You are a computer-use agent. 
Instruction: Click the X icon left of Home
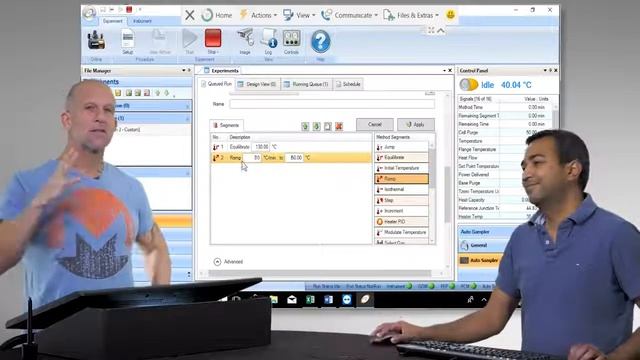(x=190, y=15)
